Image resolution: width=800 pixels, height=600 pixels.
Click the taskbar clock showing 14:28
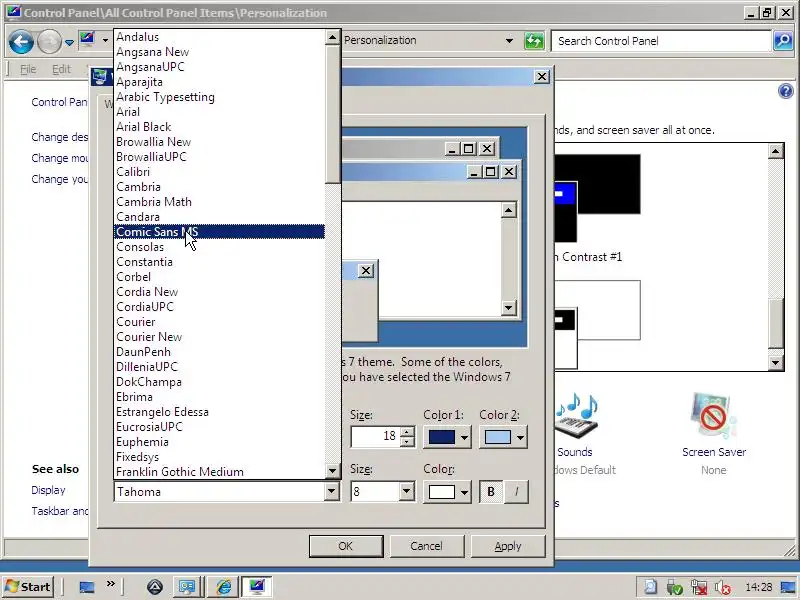(x=759, y=587)
